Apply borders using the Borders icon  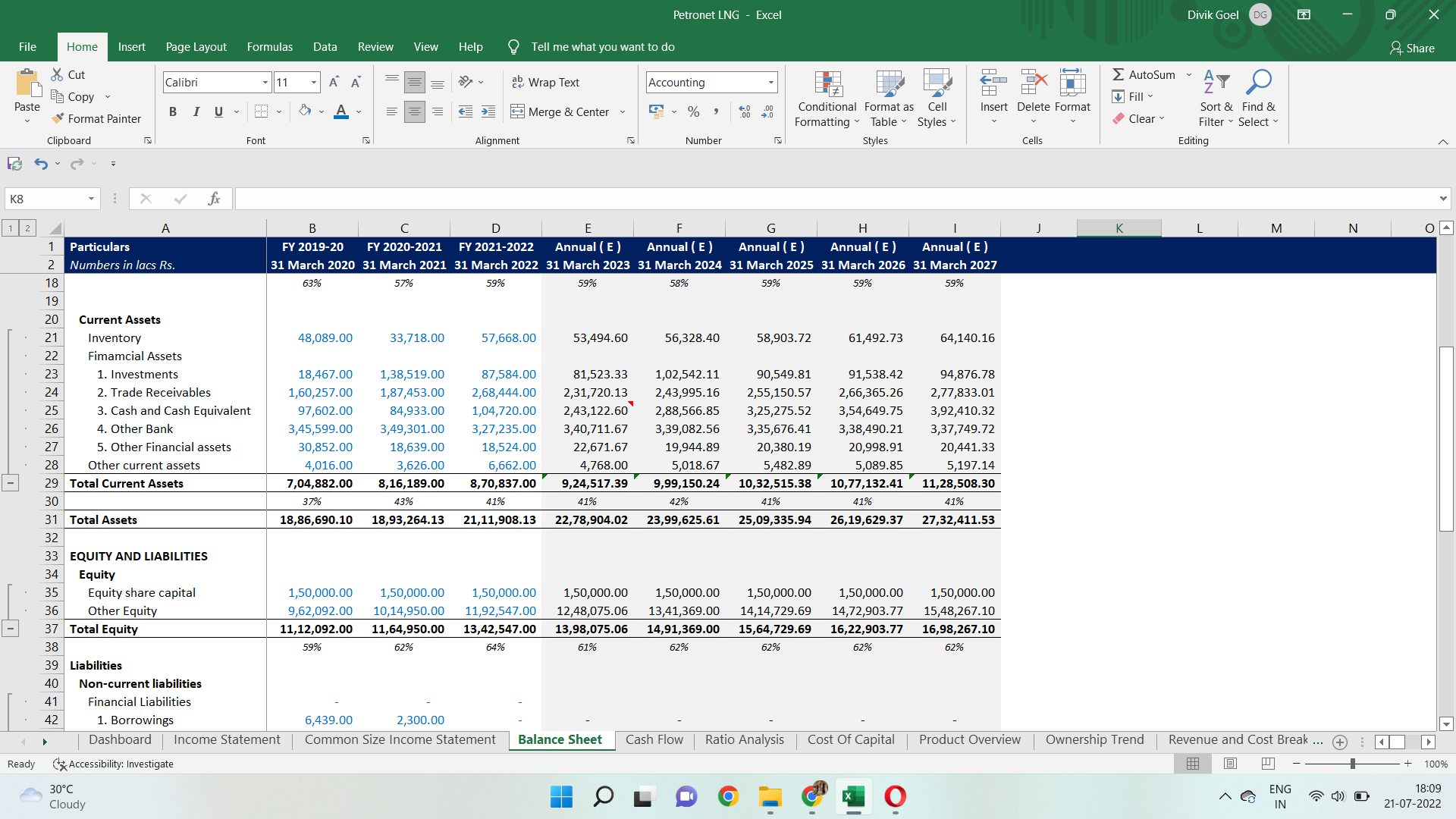click(261, 111)
